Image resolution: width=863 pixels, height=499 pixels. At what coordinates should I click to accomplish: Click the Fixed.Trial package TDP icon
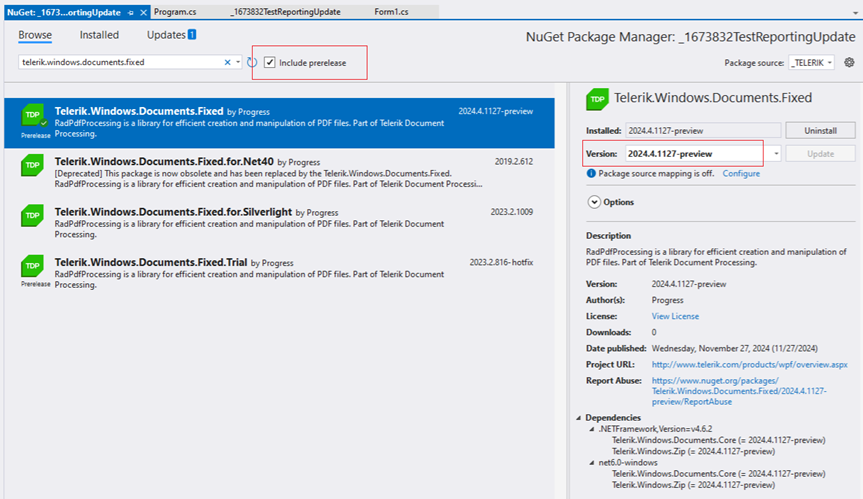coord(32,266)
